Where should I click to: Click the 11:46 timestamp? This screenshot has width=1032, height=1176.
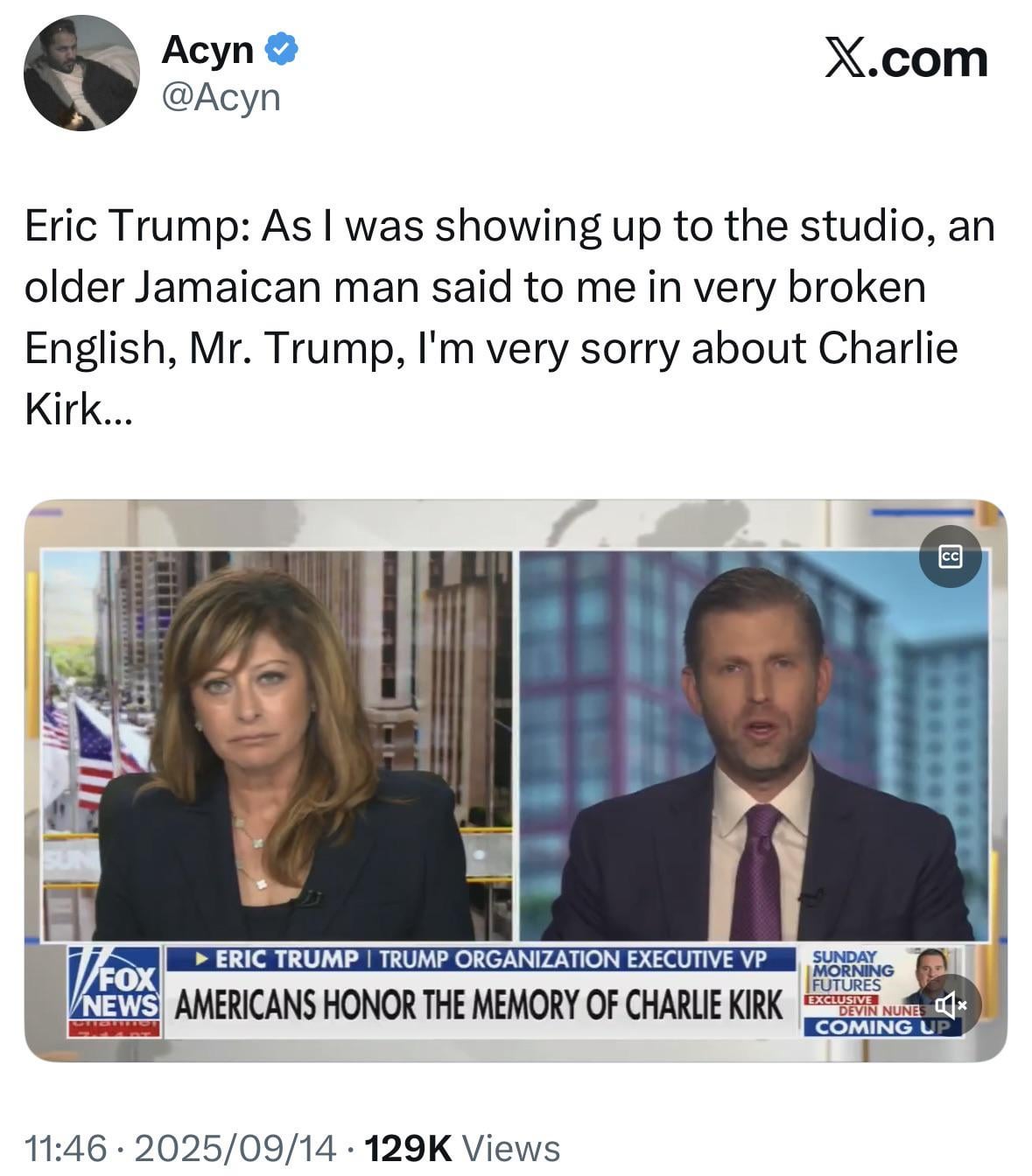(66, 1148)
